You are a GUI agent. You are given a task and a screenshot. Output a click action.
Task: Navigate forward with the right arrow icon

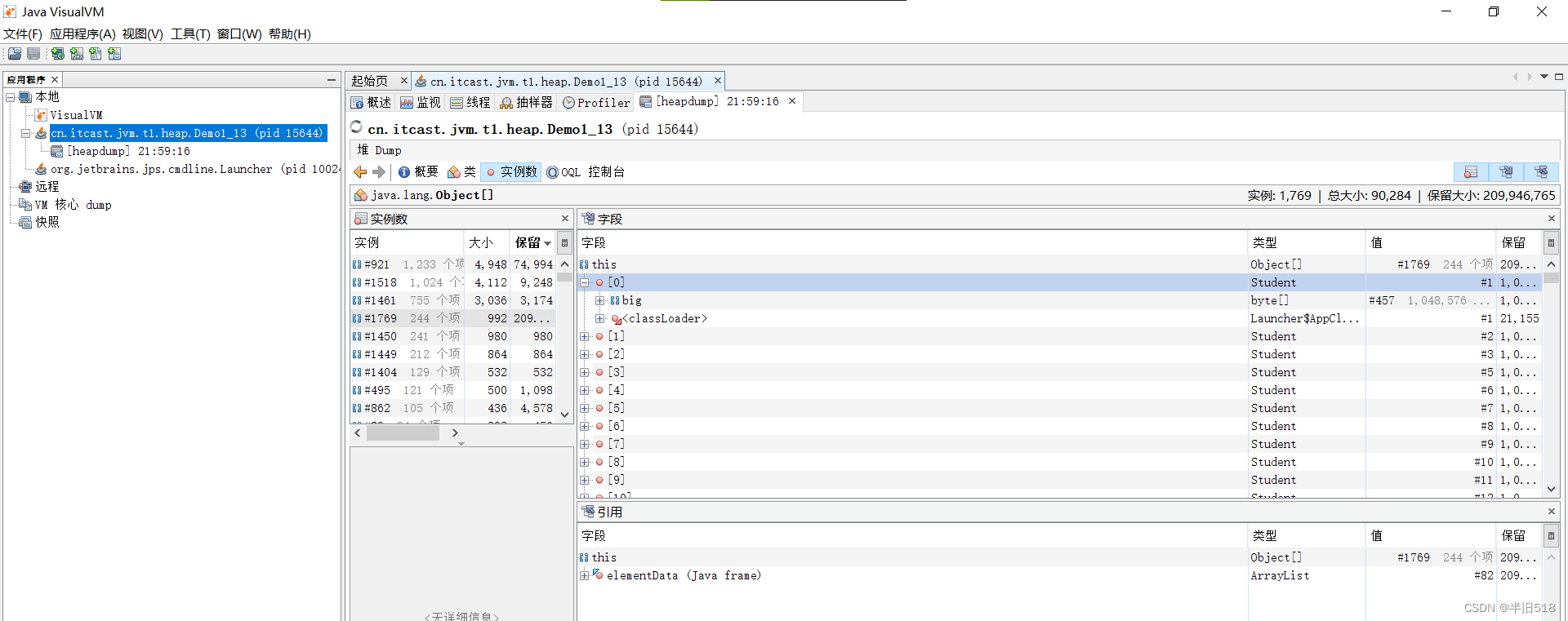click(378, 172)
